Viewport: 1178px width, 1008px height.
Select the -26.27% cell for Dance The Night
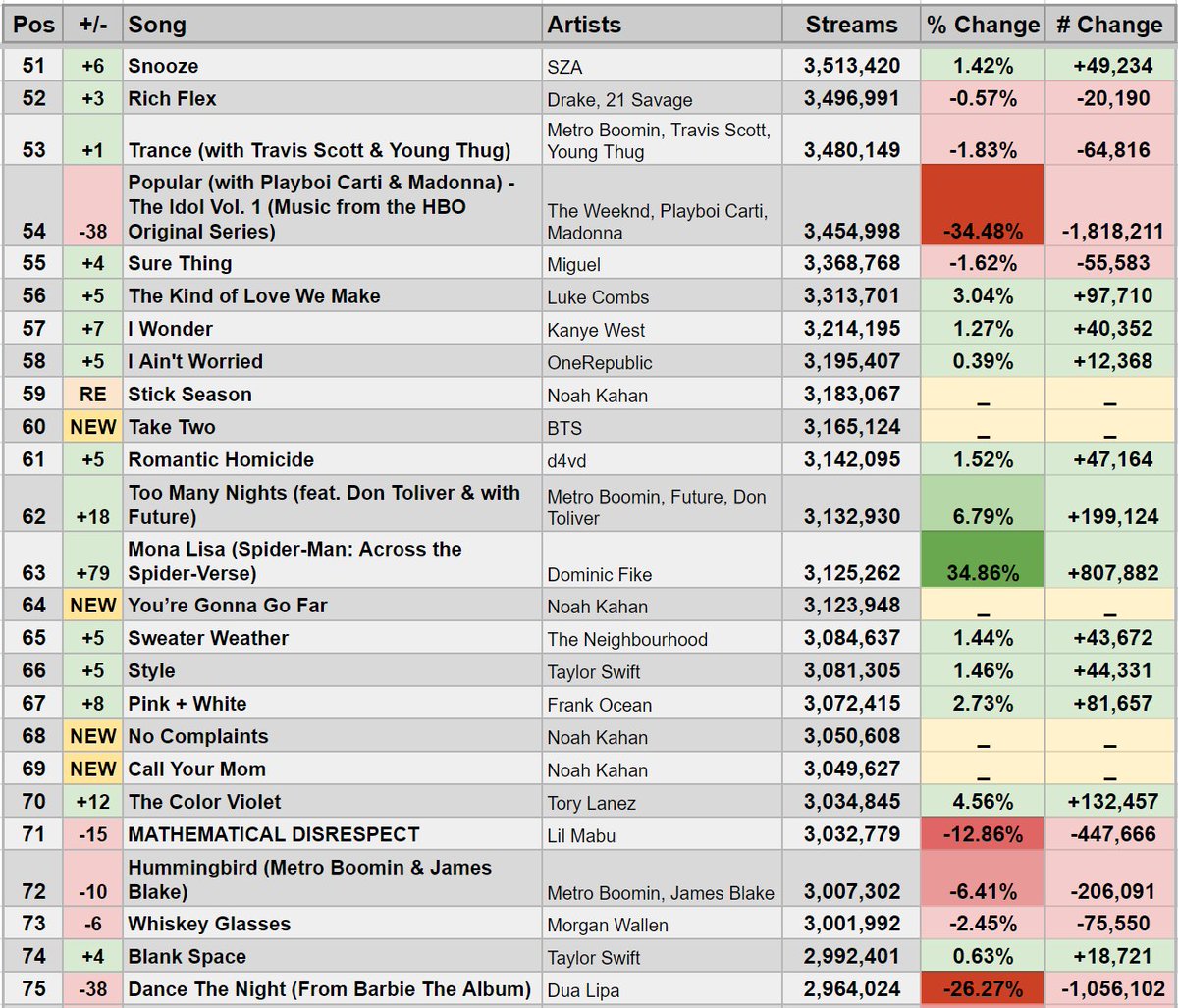pos(982,989)
